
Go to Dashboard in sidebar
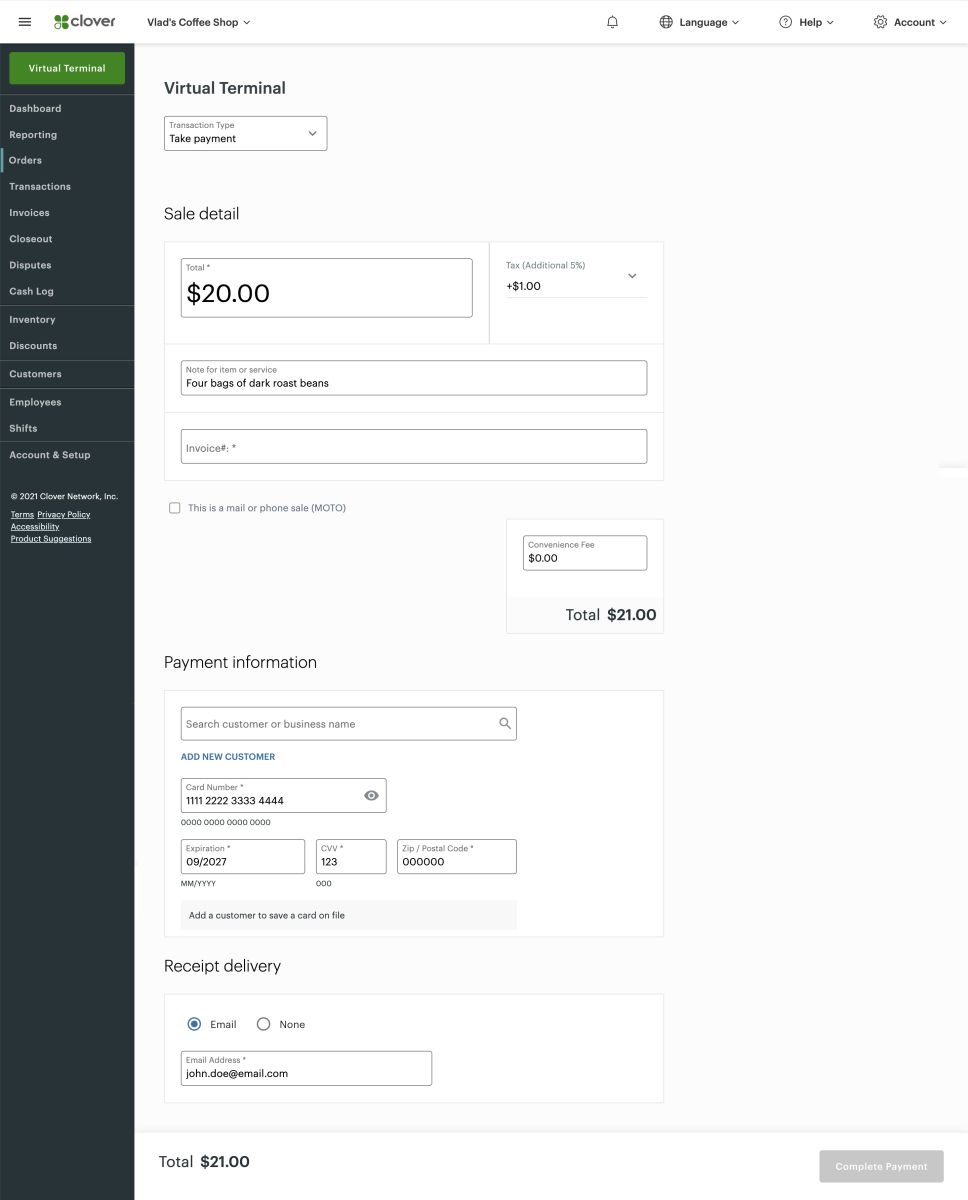pyautogui.click(x=35, y=108)
